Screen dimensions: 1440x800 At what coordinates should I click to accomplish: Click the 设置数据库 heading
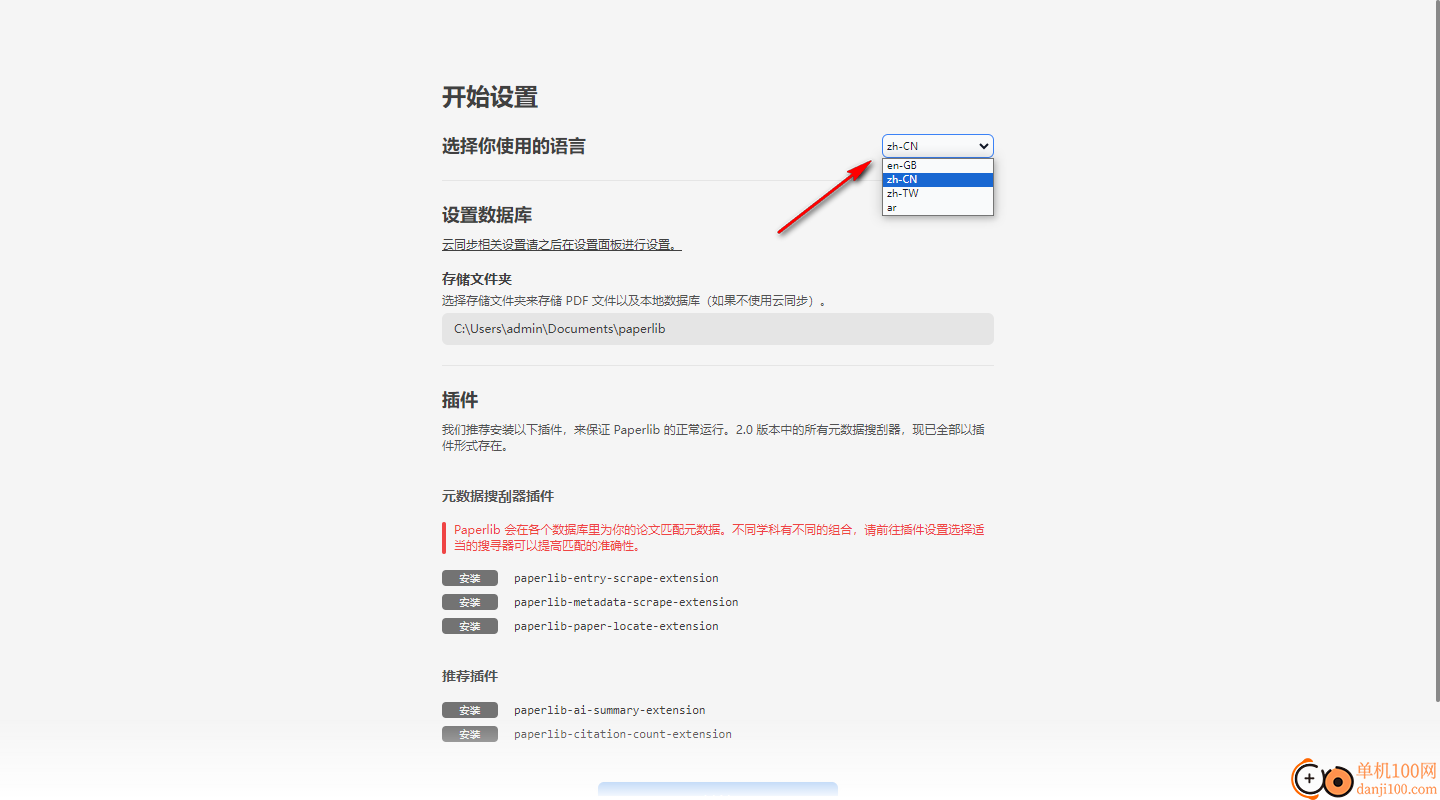[487, 215]
